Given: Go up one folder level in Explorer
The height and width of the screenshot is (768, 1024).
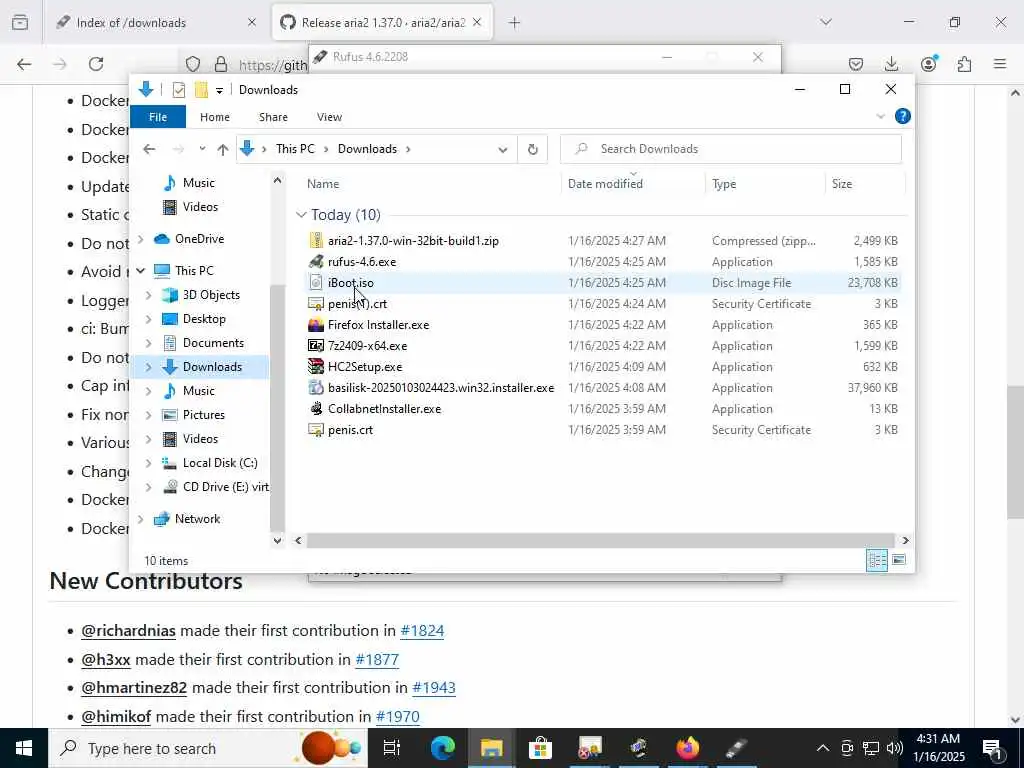Looking at the screenshot, I should pyautogui.click(x=223, y=150).
